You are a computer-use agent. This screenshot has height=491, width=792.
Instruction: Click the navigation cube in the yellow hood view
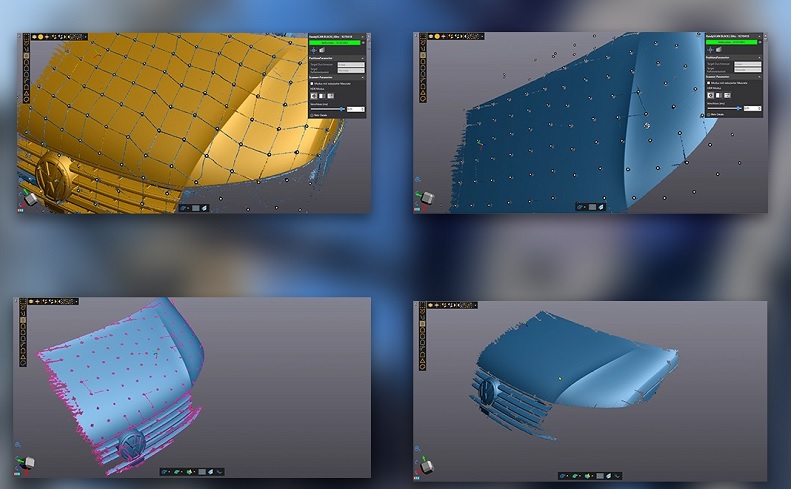(30, 199)
